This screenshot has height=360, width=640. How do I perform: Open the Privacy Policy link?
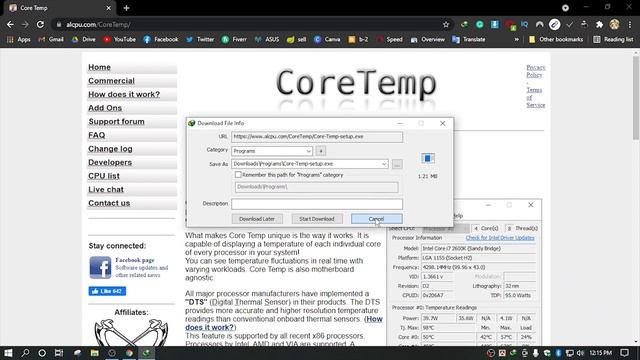click(x=536, y=71)
